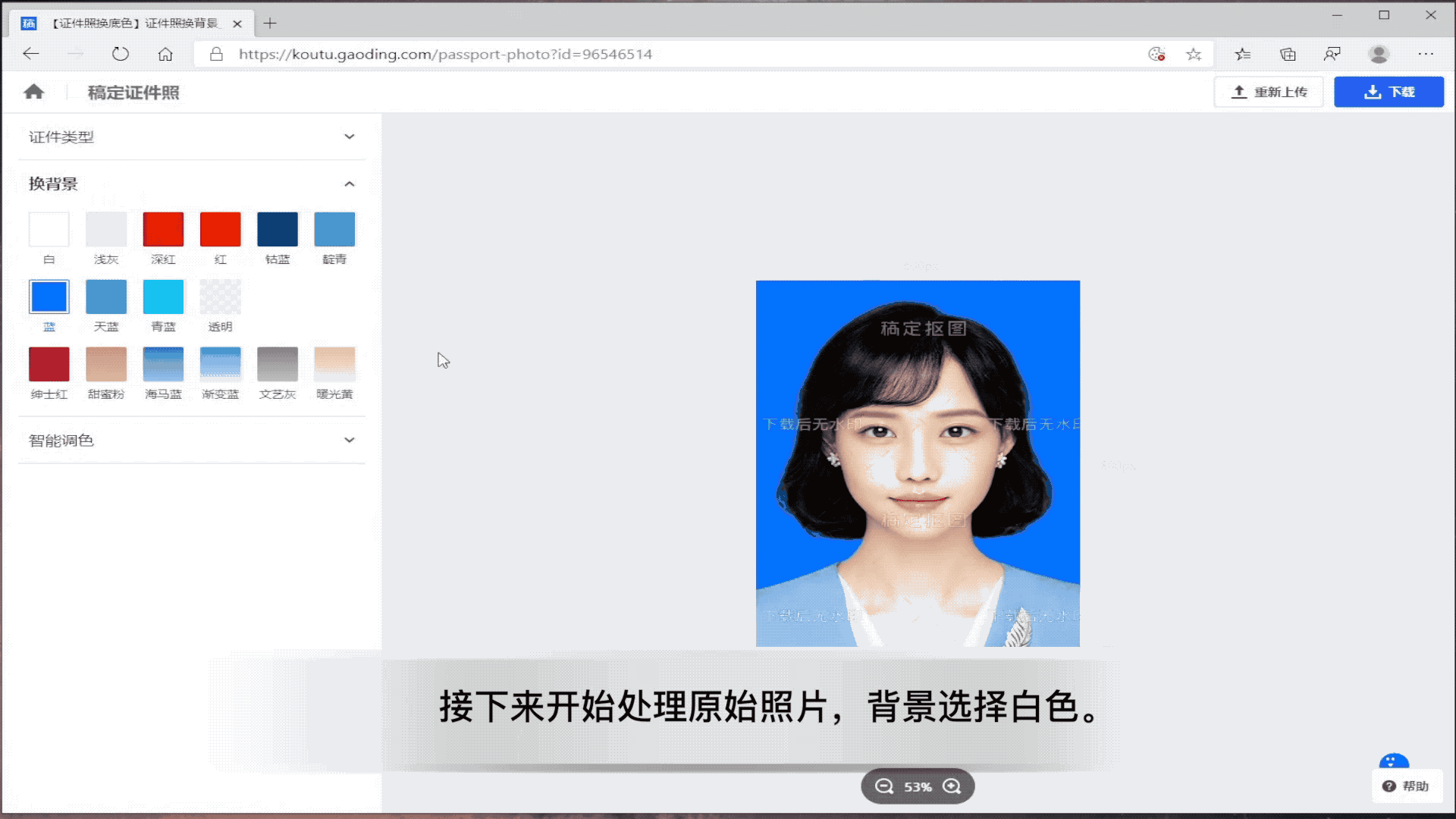Open the Edge Collections panel
Image resolution: width=1456 pixels, height=819 pixels.
coord(1287,54)
